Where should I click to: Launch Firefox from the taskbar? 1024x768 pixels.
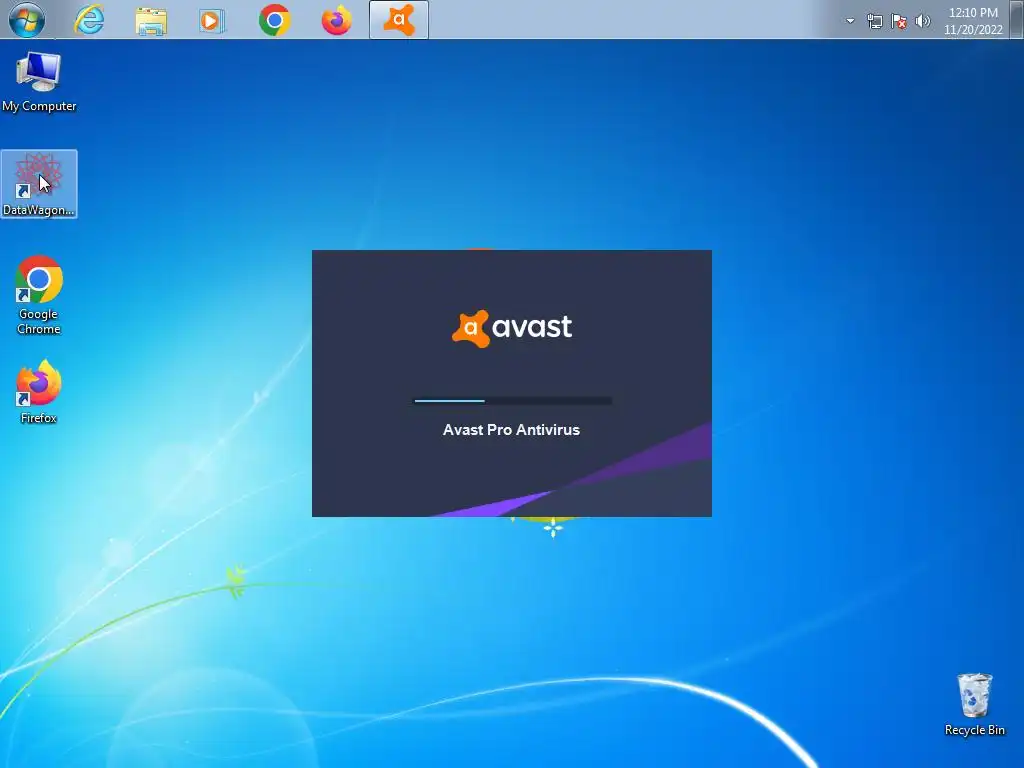coord(336,21)
